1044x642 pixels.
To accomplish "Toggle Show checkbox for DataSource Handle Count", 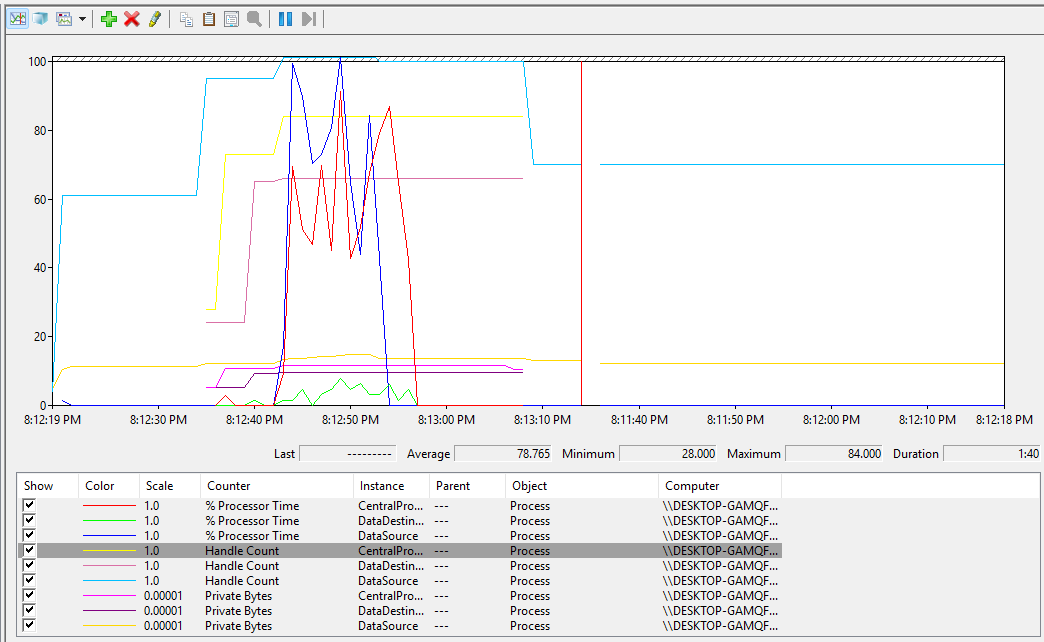I will point(29,580).
